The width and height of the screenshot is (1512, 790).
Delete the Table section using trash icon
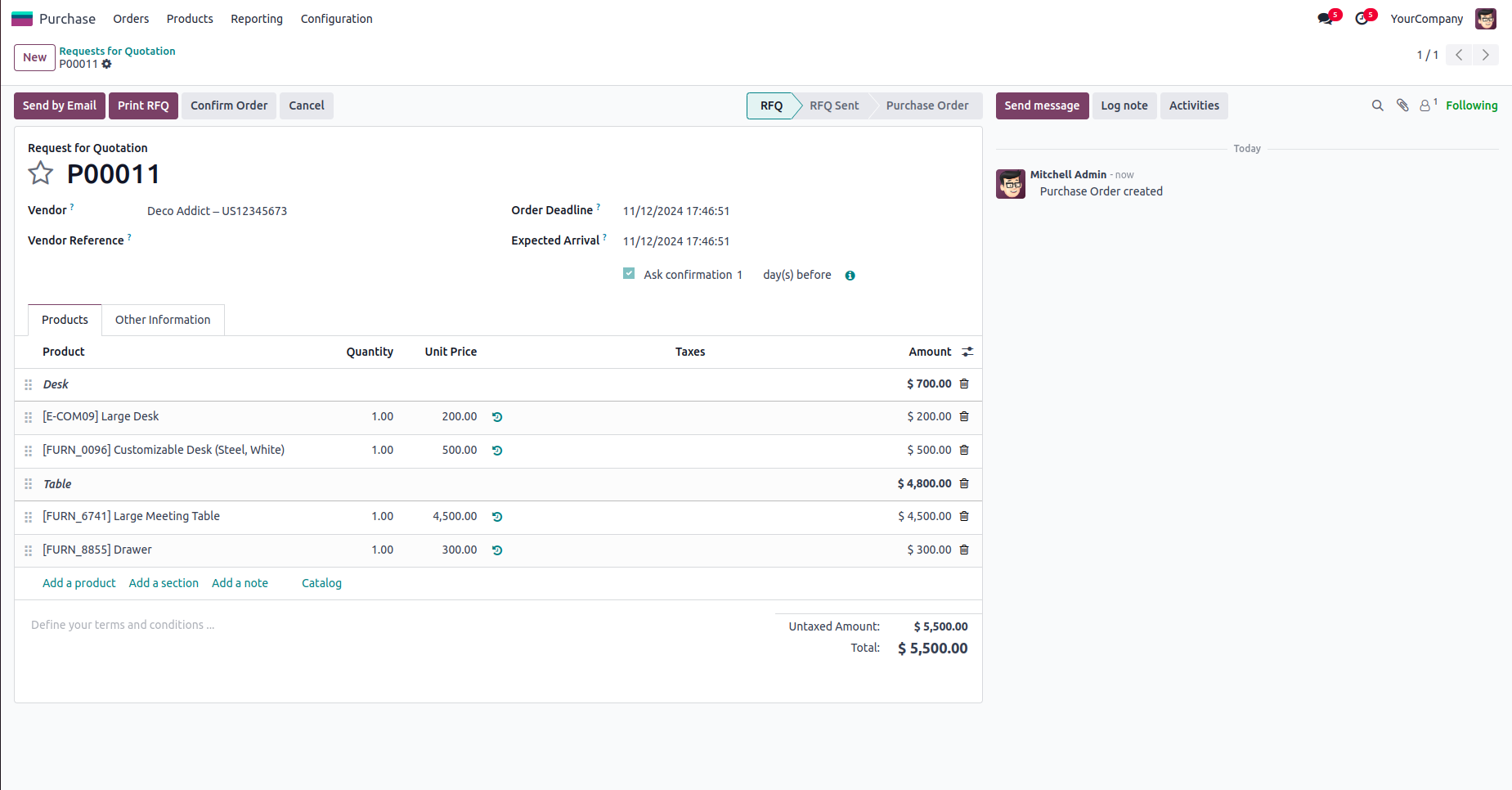[x=964, y=484]
